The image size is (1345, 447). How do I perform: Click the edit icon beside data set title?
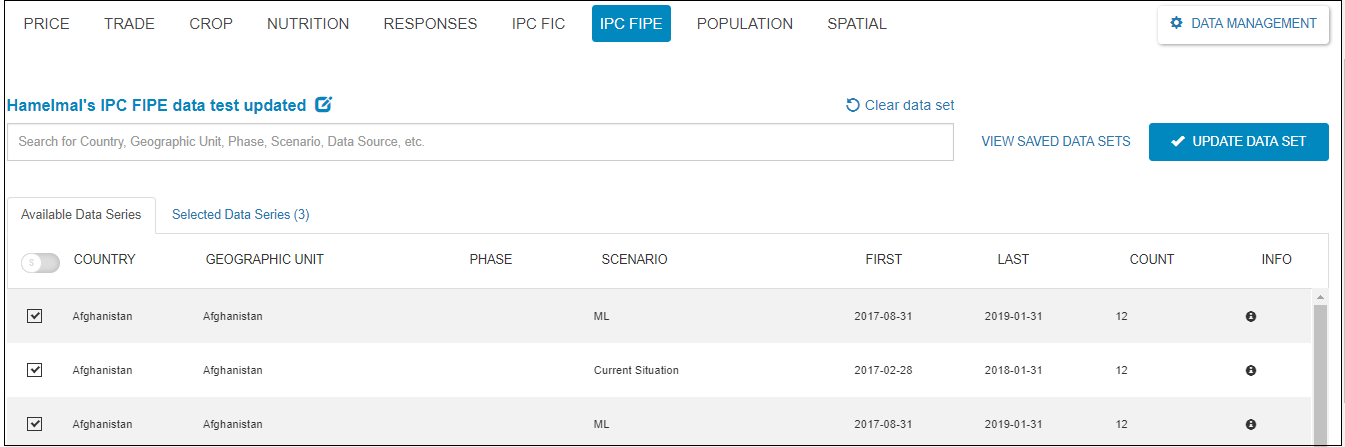point(323,105)
